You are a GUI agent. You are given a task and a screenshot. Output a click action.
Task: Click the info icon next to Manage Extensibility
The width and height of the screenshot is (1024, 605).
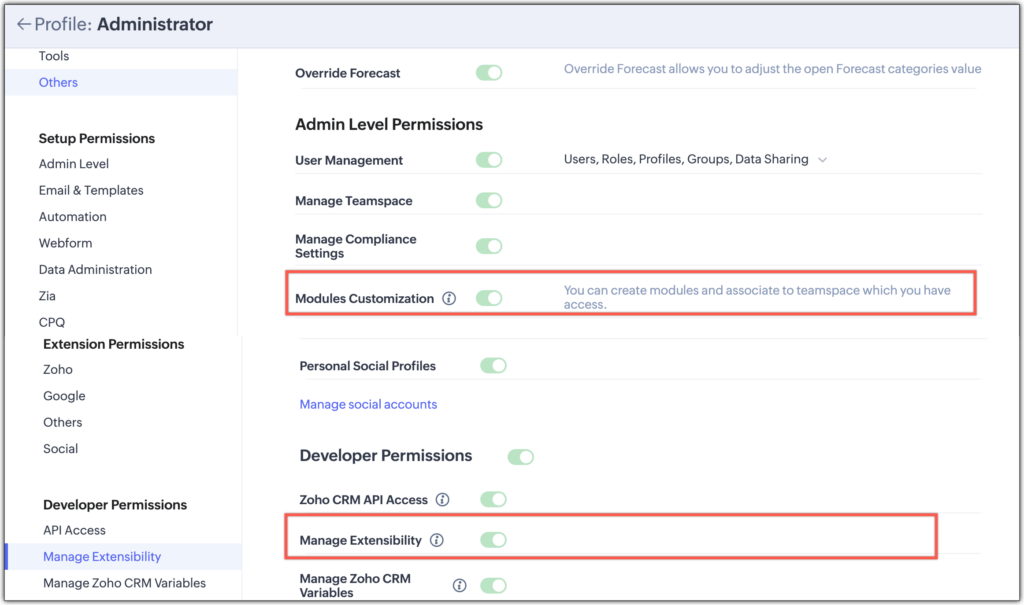(x=437, y=539)
